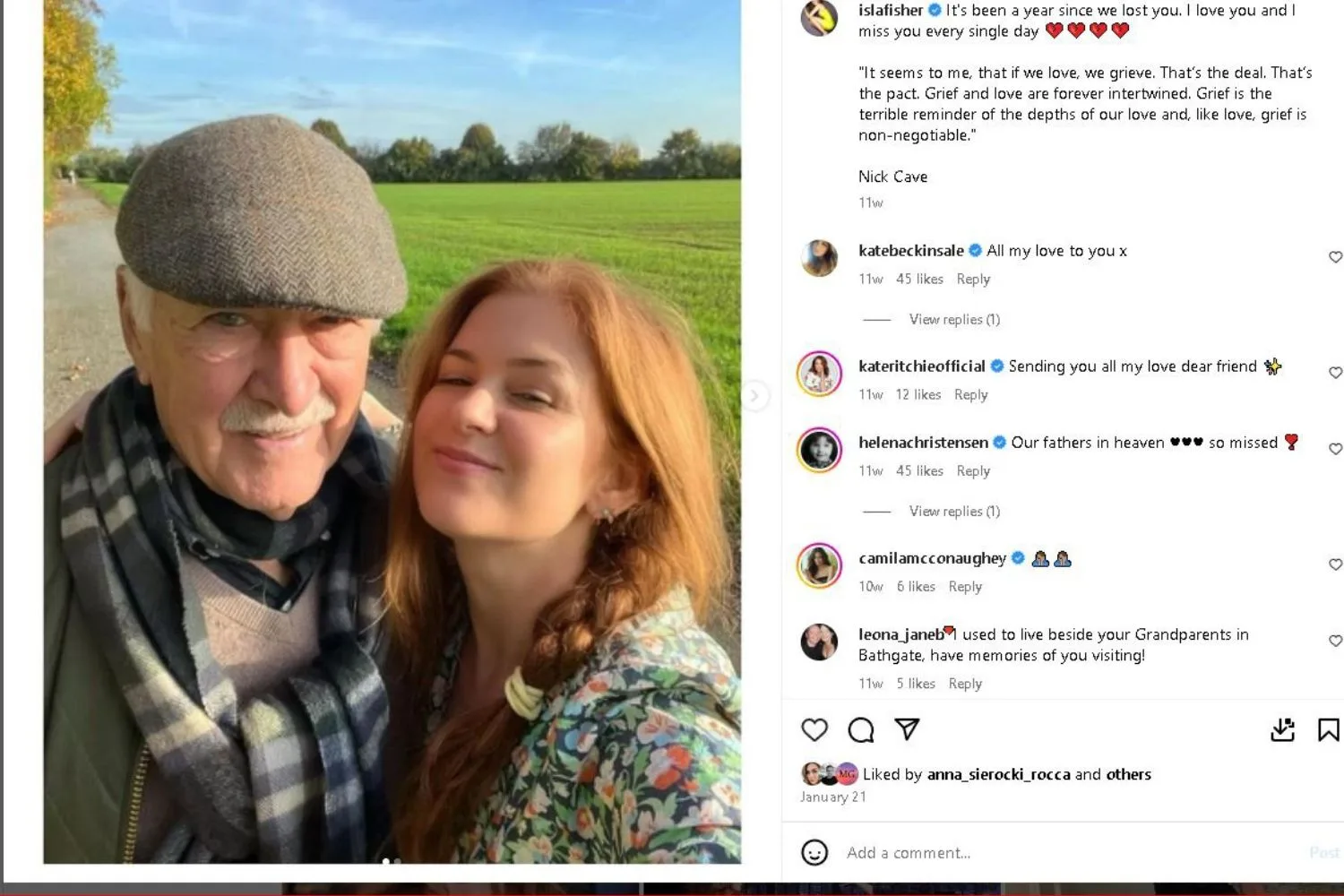Open islafisher profile picture
Image resolution: width=1344 pixels, height=896 pixels.
819,17
